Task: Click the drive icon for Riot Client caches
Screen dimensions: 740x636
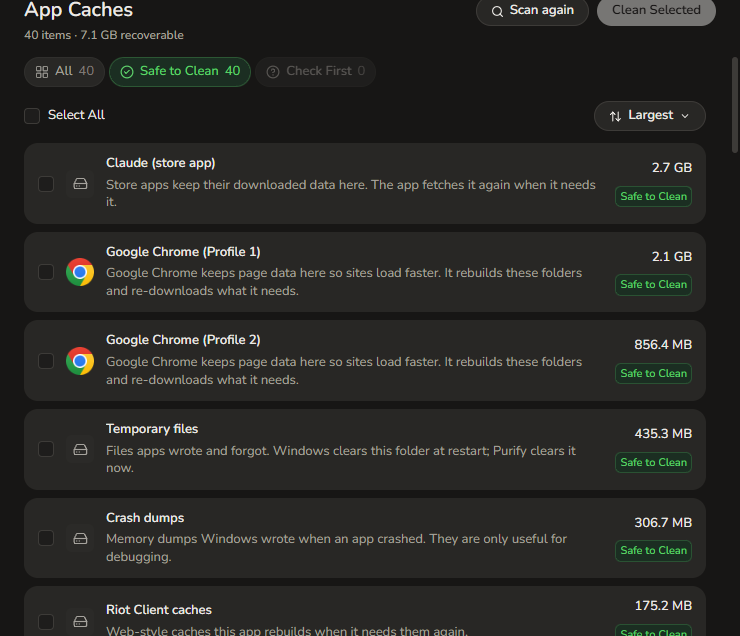Action: pos(80,622)
